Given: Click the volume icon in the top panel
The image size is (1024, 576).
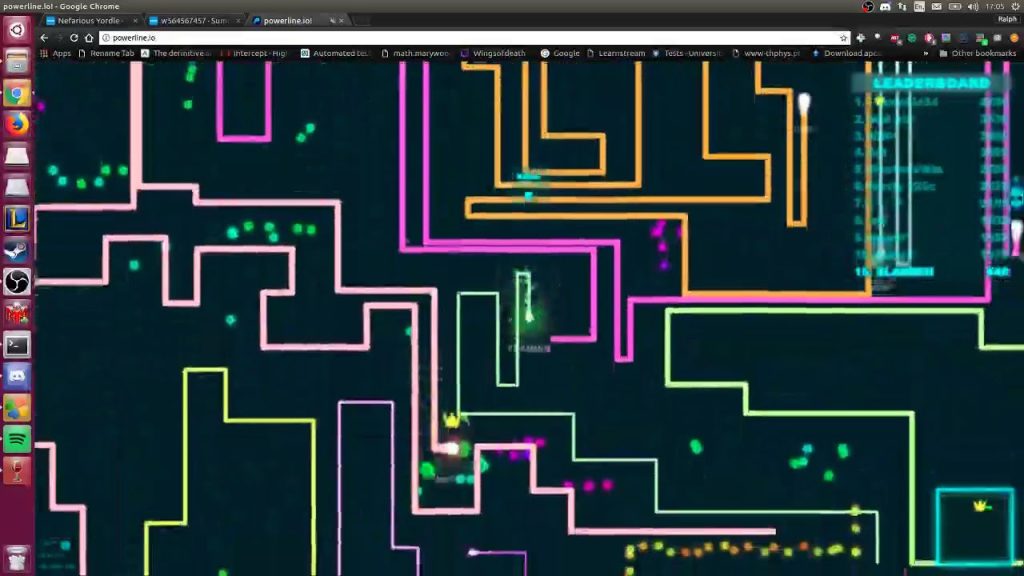Looking at the screenshot, I should pos(972,7).
